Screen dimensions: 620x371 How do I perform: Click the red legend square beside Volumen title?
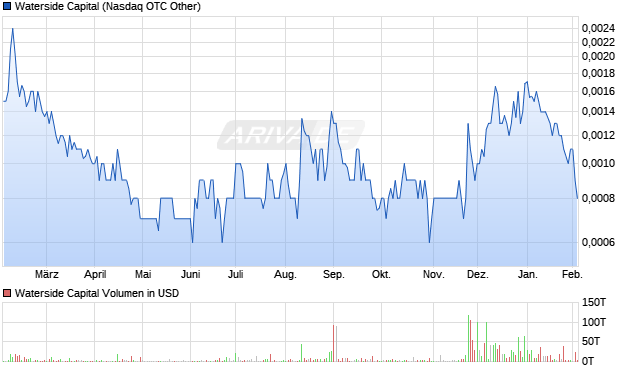tap(7, 293)
